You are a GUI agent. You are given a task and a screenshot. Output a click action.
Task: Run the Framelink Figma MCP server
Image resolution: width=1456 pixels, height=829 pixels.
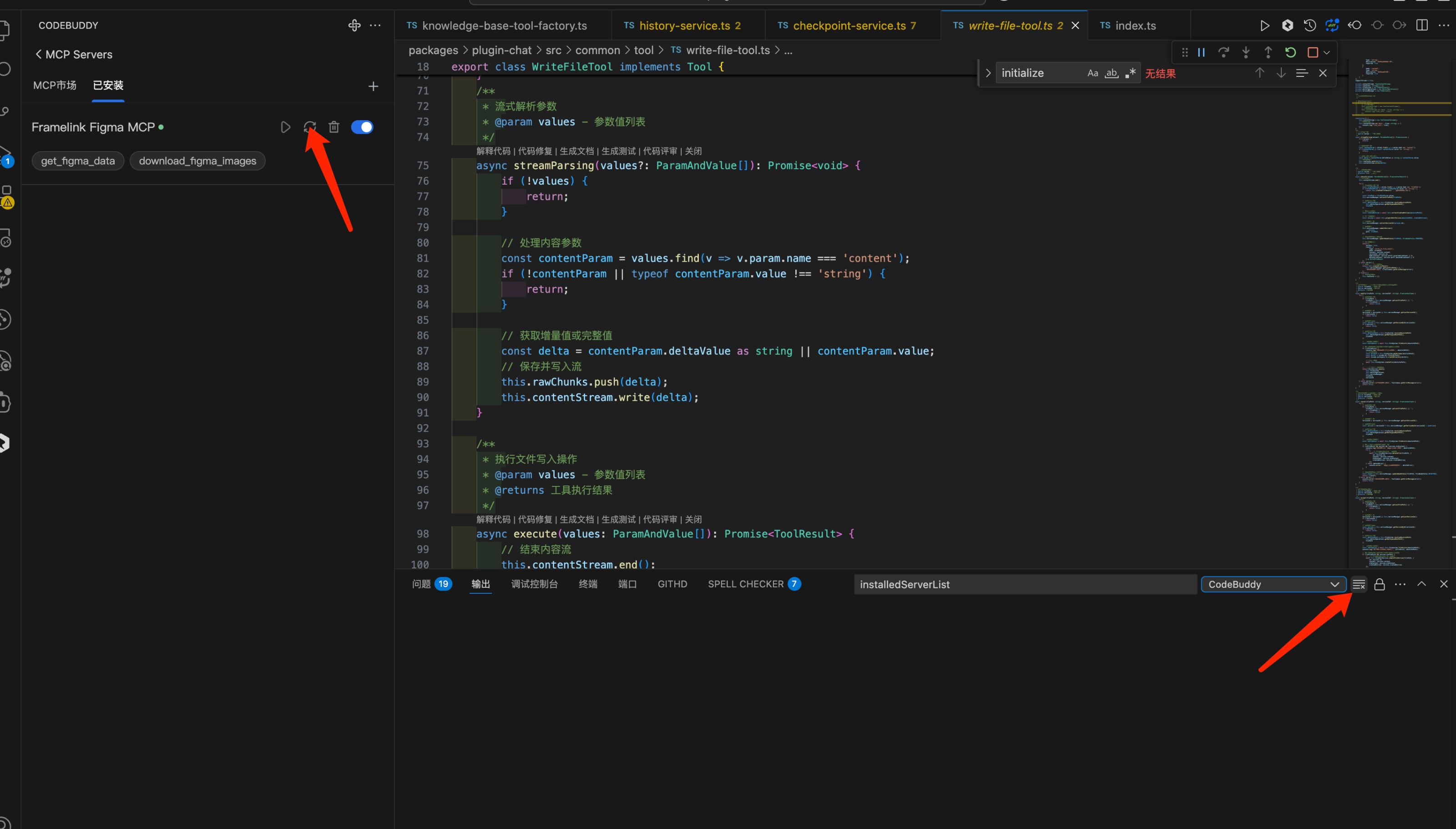[285, 127]
